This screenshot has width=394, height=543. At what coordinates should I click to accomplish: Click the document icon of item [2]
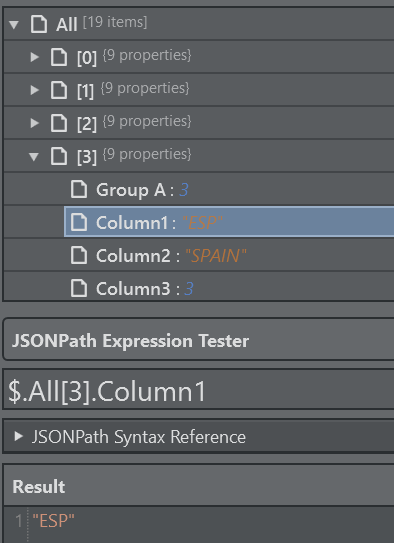[59, 123]
